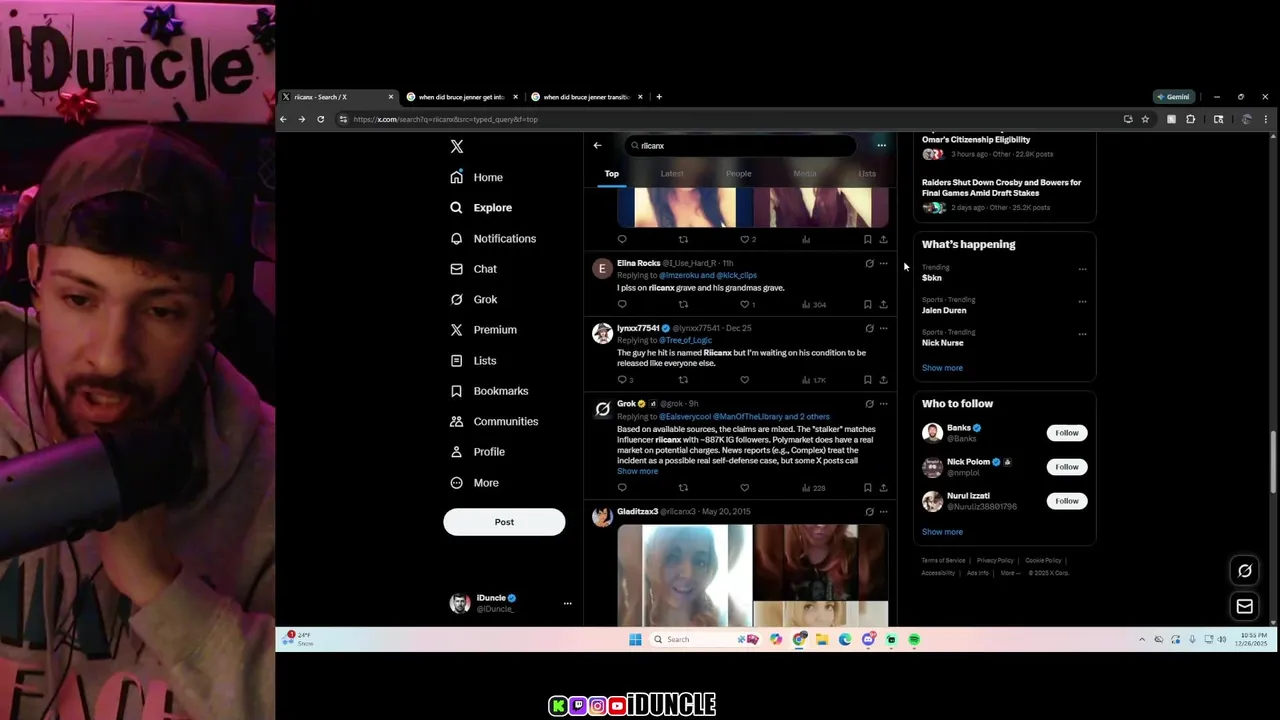The height and width of the screenshot is (720, 1280).
Task: Open the Gemini button in Chrome
Action: point(1174,97)
